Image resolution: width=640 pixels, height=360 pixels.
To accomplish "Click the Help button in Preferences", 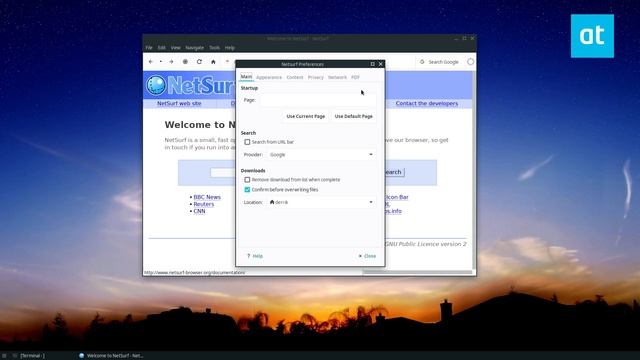I will coord(255,256).
